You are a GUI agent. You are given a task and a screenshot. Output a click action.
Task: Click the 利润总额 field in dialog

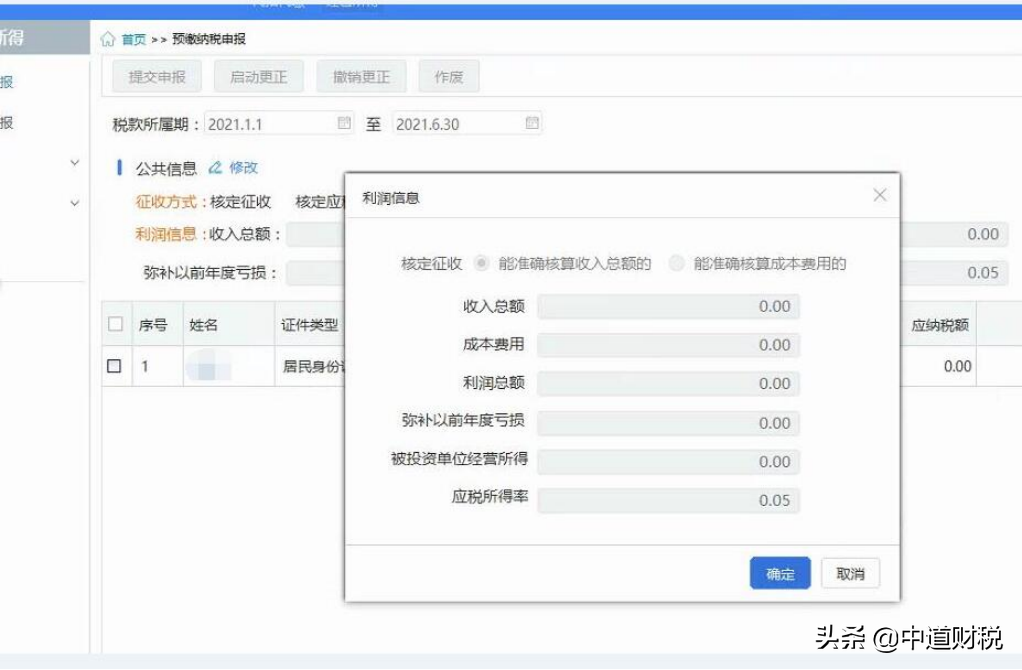coord(669,383)
